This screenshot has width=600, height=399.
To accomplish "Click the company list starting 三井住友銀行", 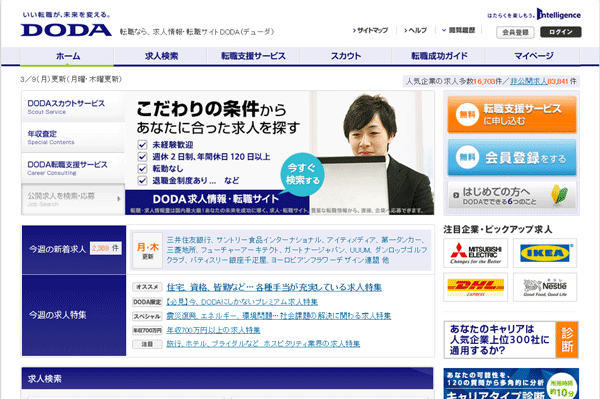I will [x=297, y=250].
